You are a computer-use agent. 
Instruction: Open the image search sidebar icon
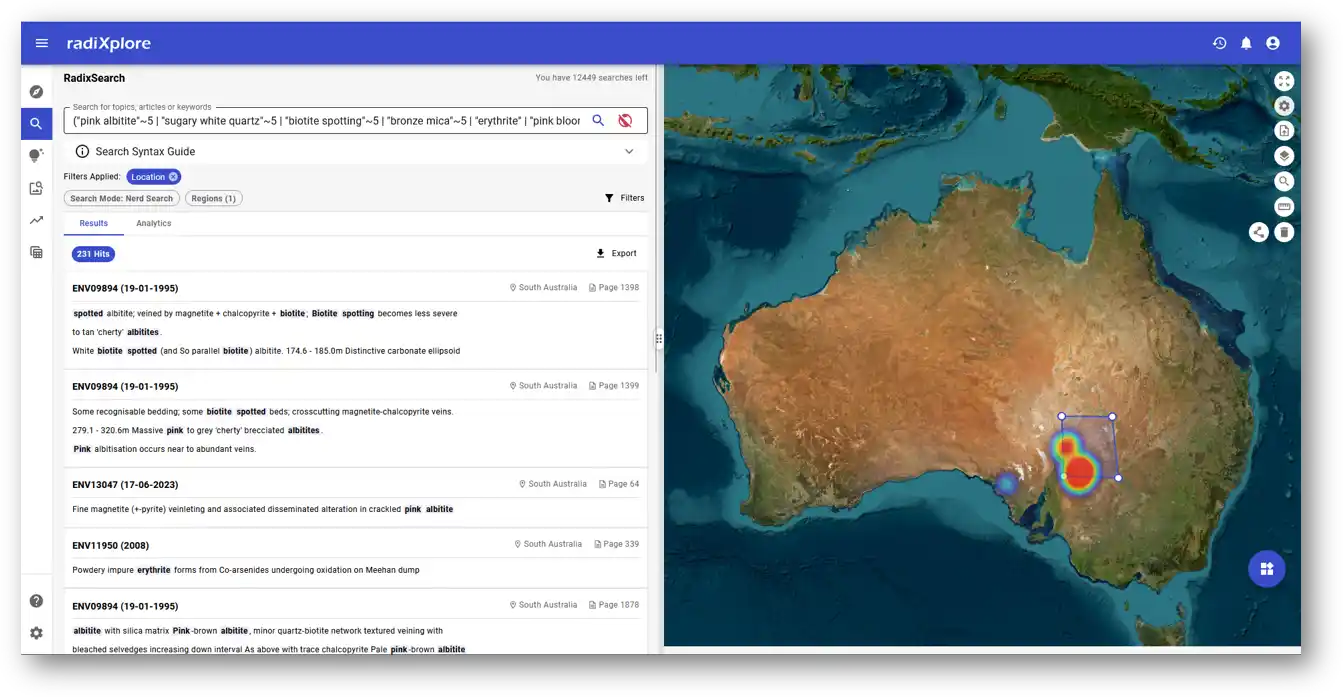pos(36,188)
